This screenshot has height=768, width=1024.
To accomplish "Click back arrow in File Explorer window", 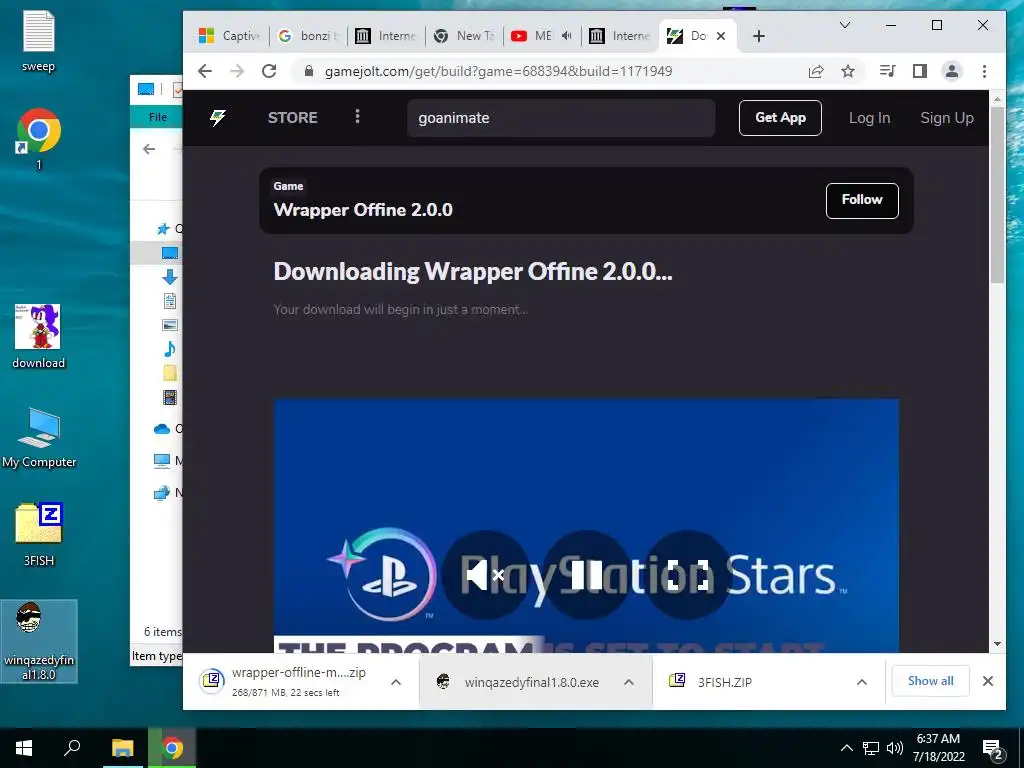I will tap(149, 149).
